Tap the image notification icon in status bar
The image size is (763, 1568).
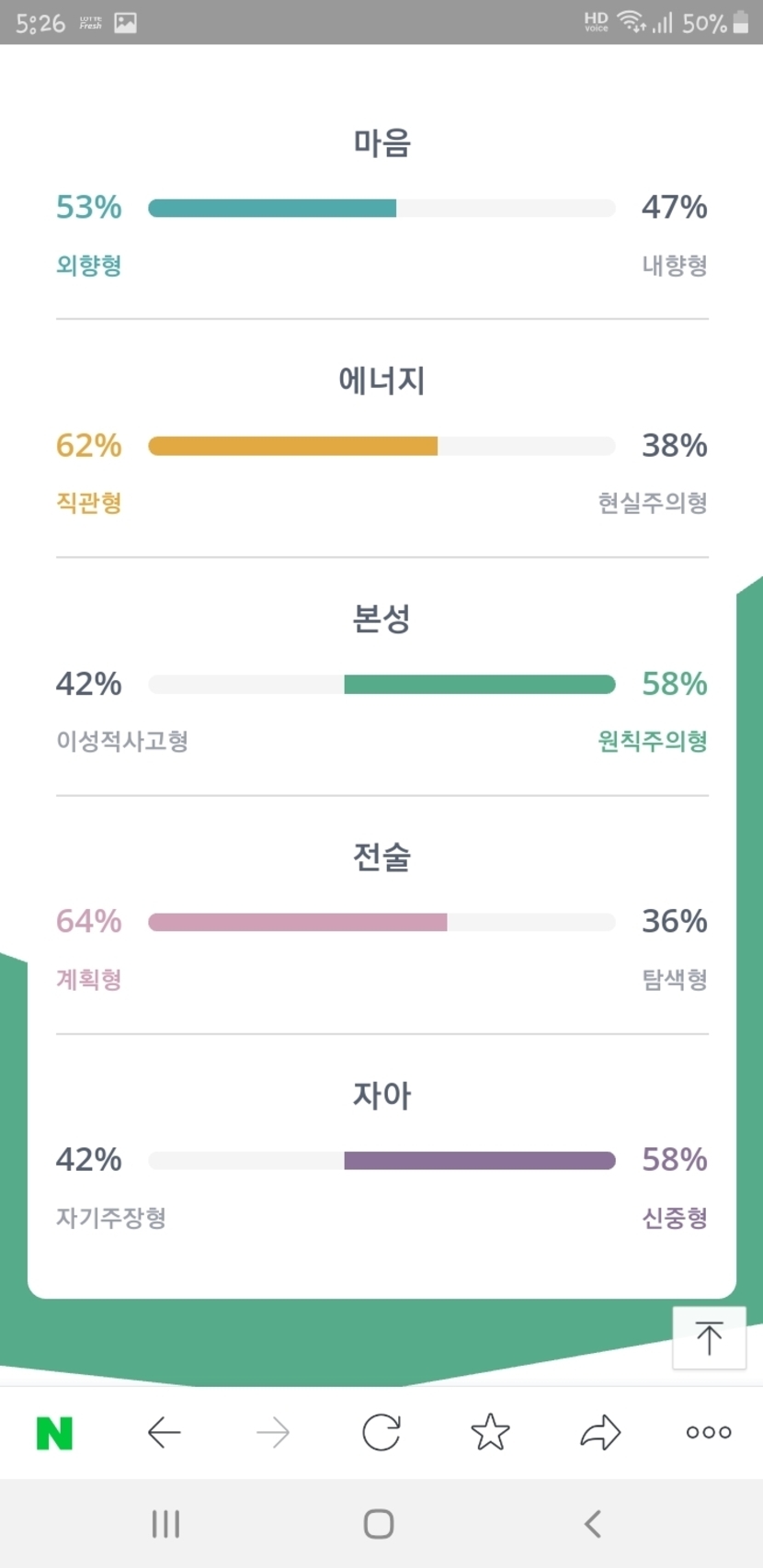coord(125,23)
